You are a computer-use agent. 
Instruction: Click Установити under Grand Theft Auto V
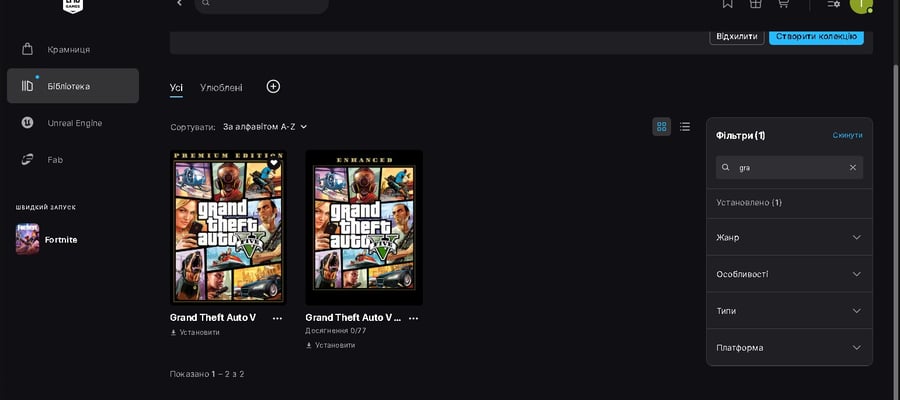point(195,332)
